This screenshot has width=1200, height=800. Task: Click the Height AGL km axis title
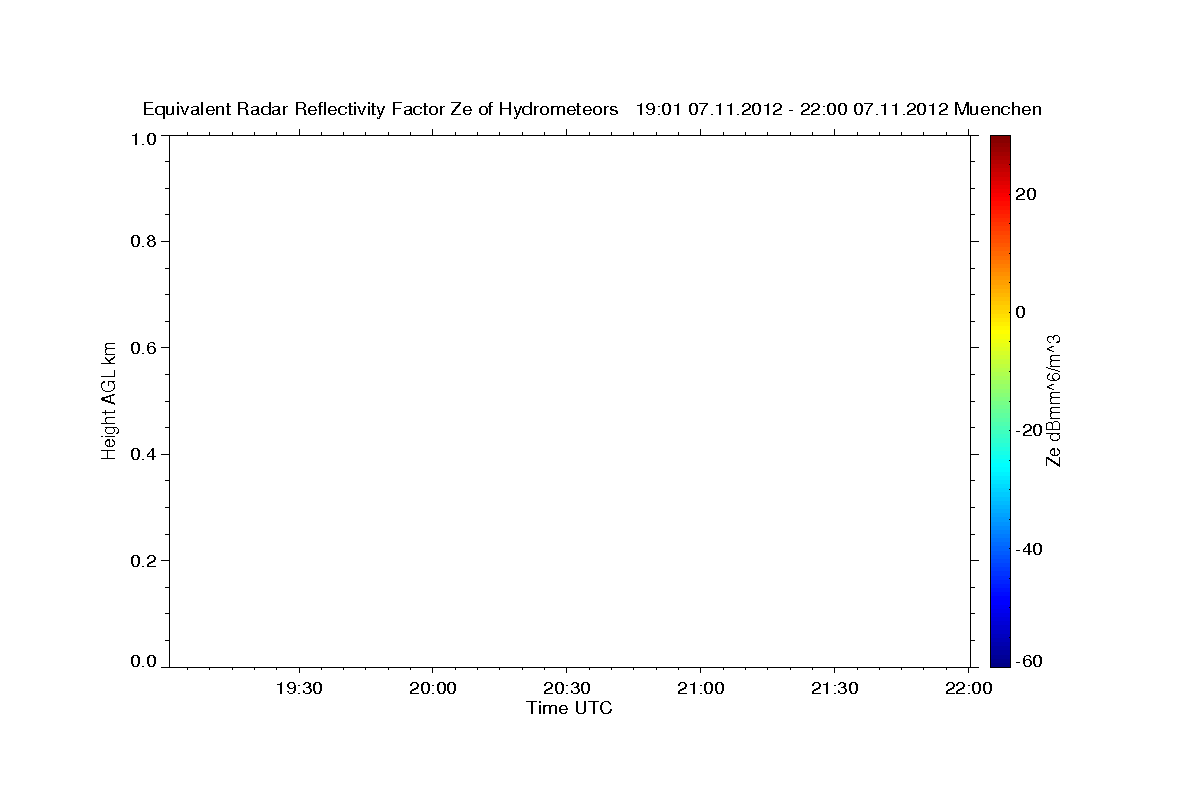click(x=110, y=401)
